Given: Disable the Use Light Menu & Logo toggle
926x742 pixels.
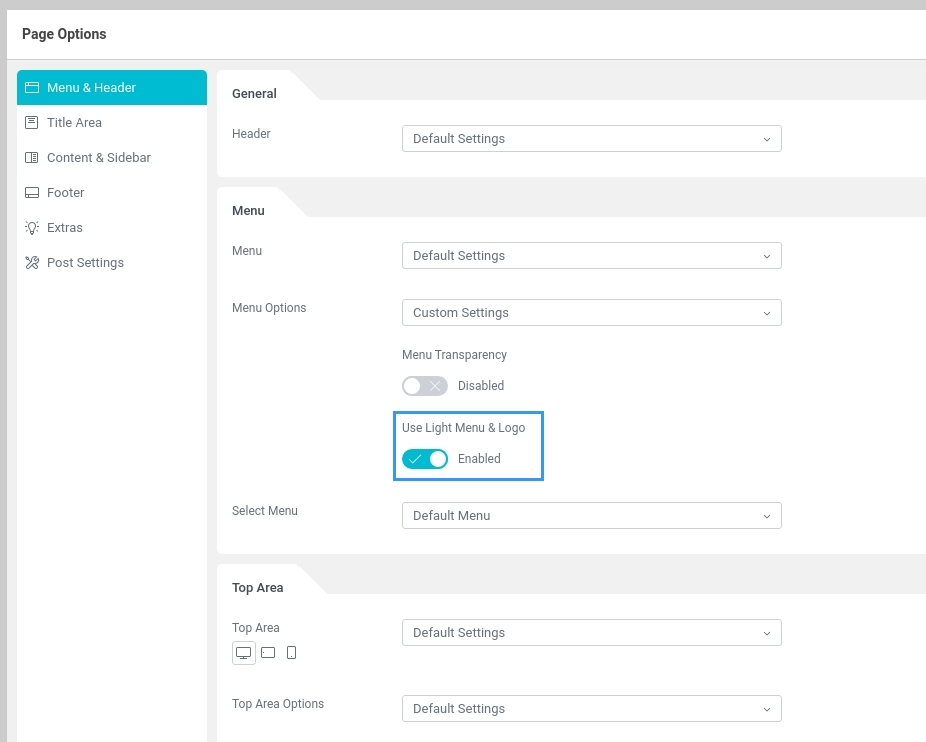Looking at the screenshot, I should point(424,459).
